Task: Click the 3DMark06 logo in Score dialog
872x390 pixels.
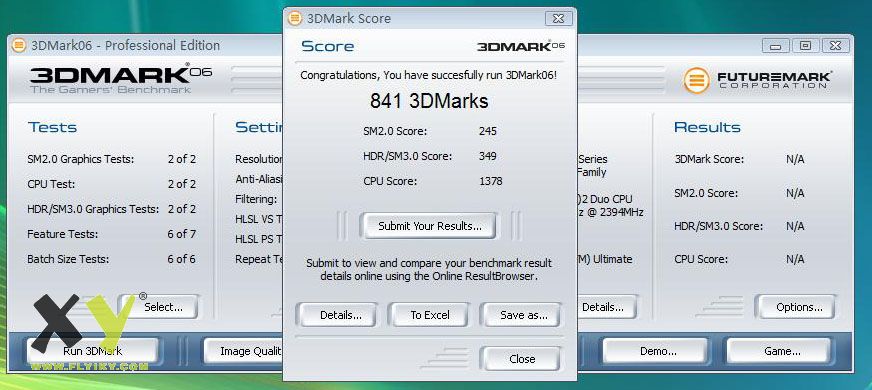Action: tap(521, 46)
